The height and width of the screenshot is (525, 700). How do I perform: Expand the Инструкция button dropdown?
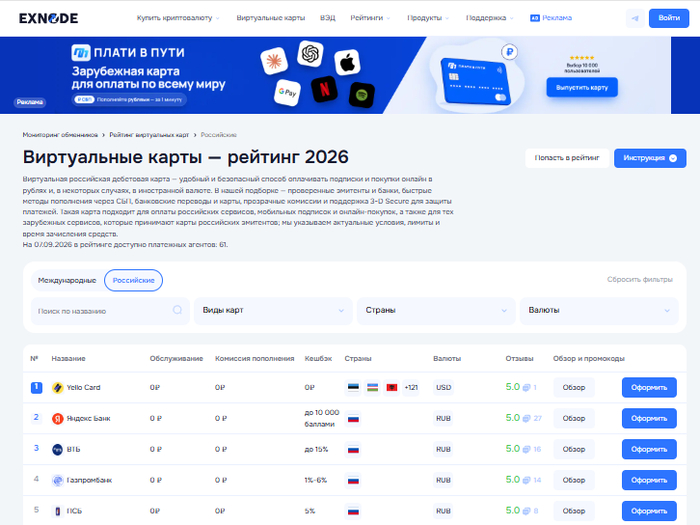click(x=650, y=158)
